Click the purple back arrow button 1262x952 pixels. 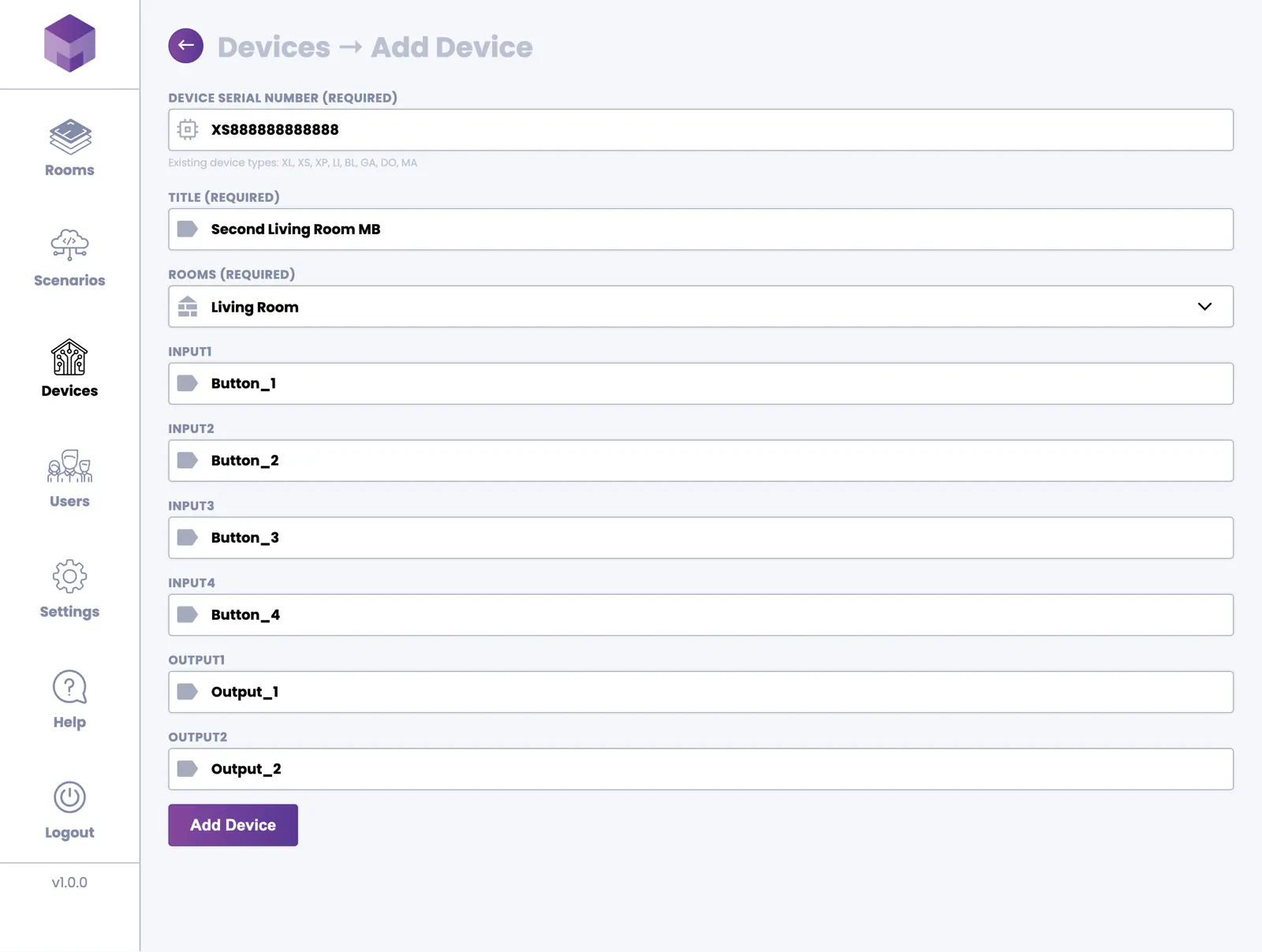coord(185,46)
